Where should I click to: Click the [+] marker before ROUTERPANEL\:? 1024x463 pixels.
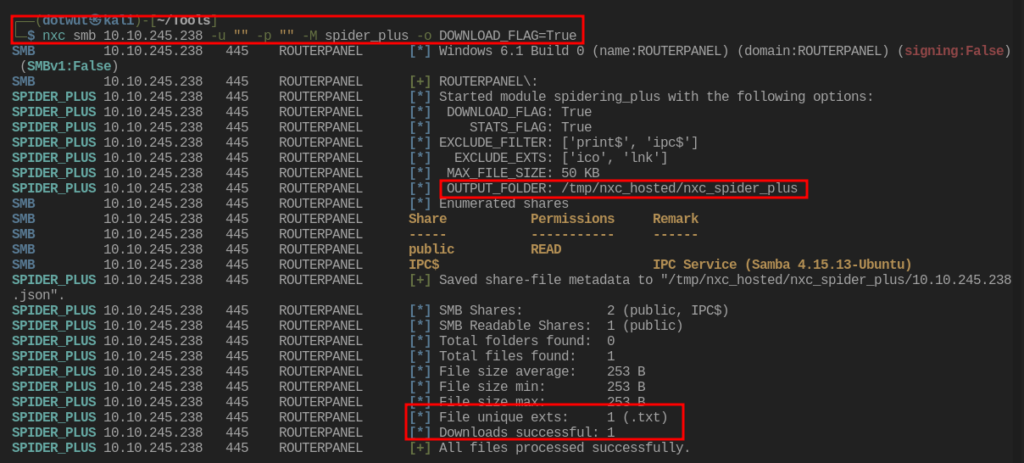[x=420, y=81]
